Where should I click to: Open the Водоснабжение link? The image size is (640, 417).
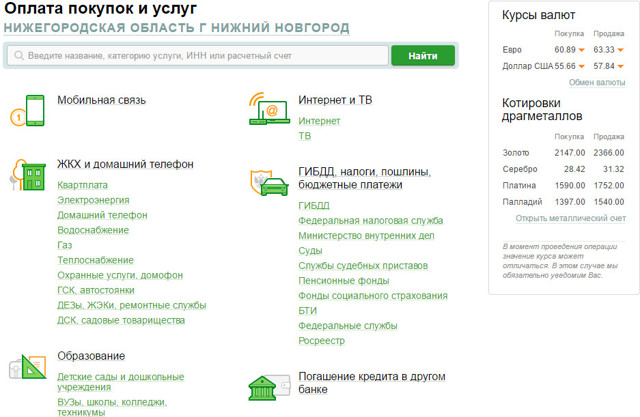93,230
